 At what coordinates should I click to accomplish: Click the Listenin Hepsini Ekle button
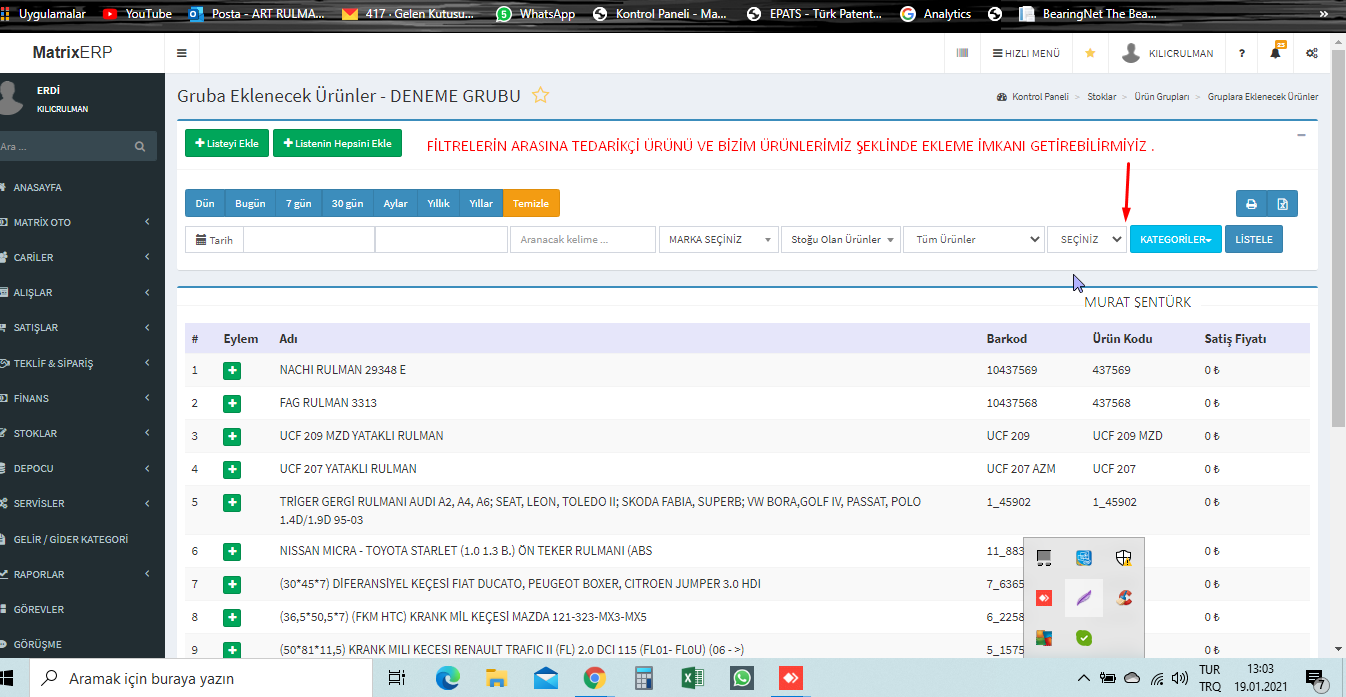coord(337,144)
